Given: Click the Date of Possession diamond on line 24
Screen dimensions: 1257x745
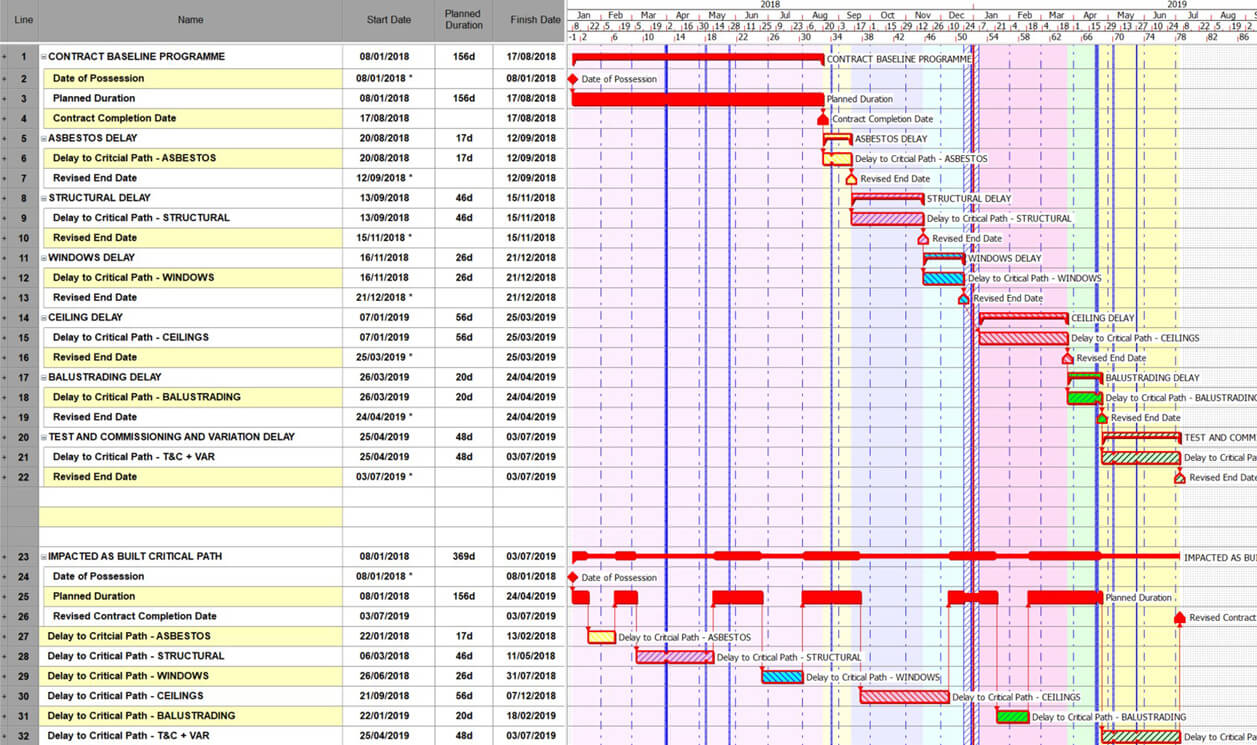Looking at the screenshot, I should (x=573, y=577).
